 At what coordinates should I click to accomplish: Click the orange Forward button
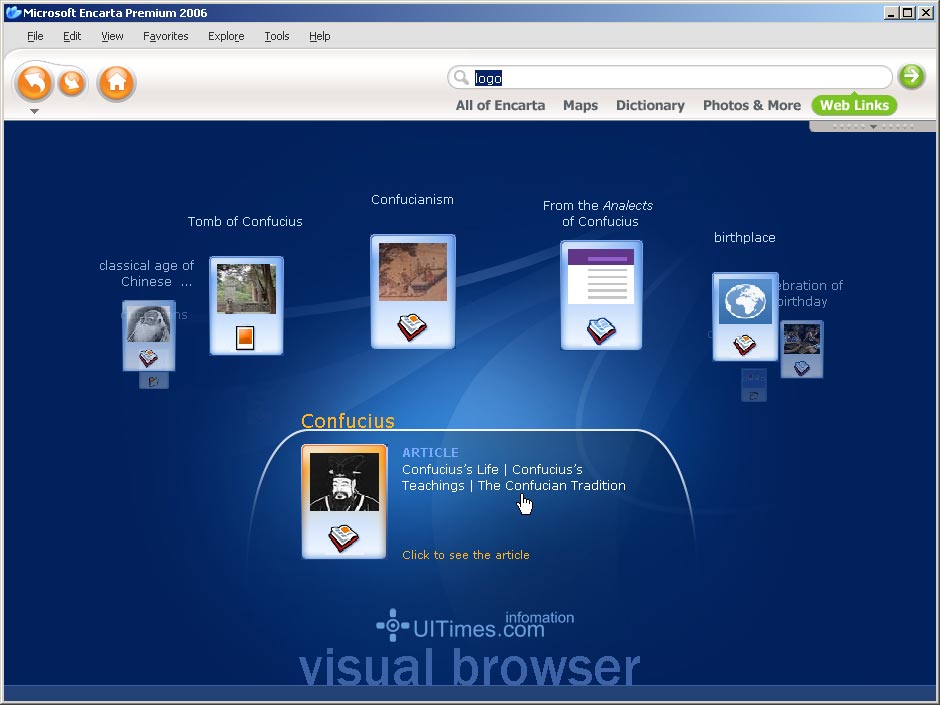(73, 82)
